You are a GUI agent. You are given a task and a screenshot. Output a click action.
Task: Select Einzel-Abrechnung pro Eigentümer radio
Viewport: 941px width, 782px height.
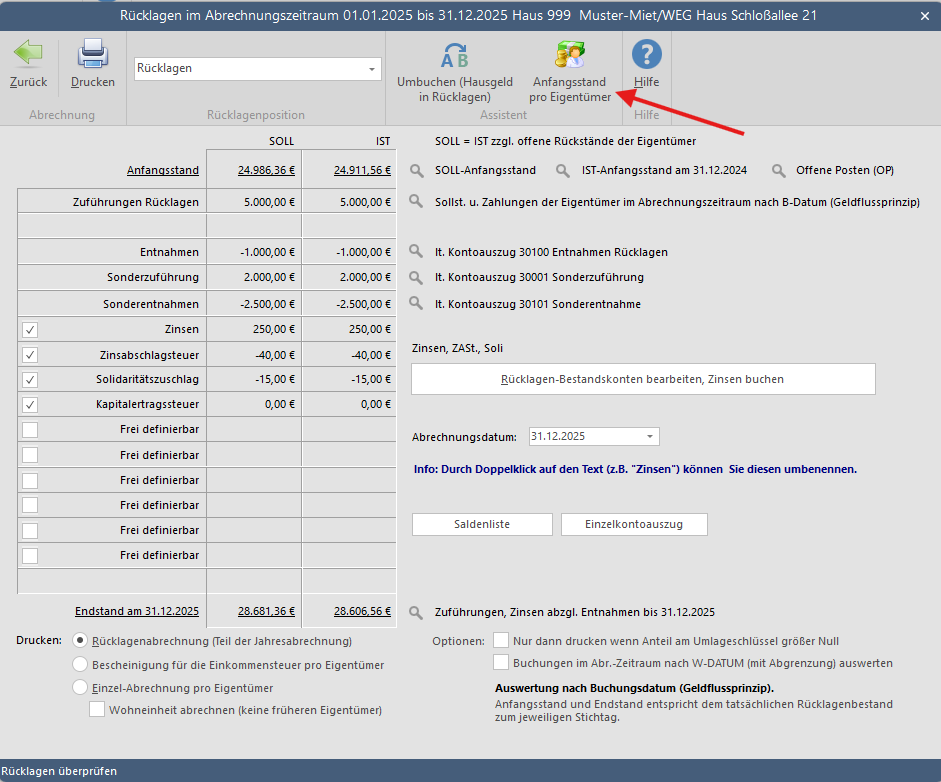(80, 687)
